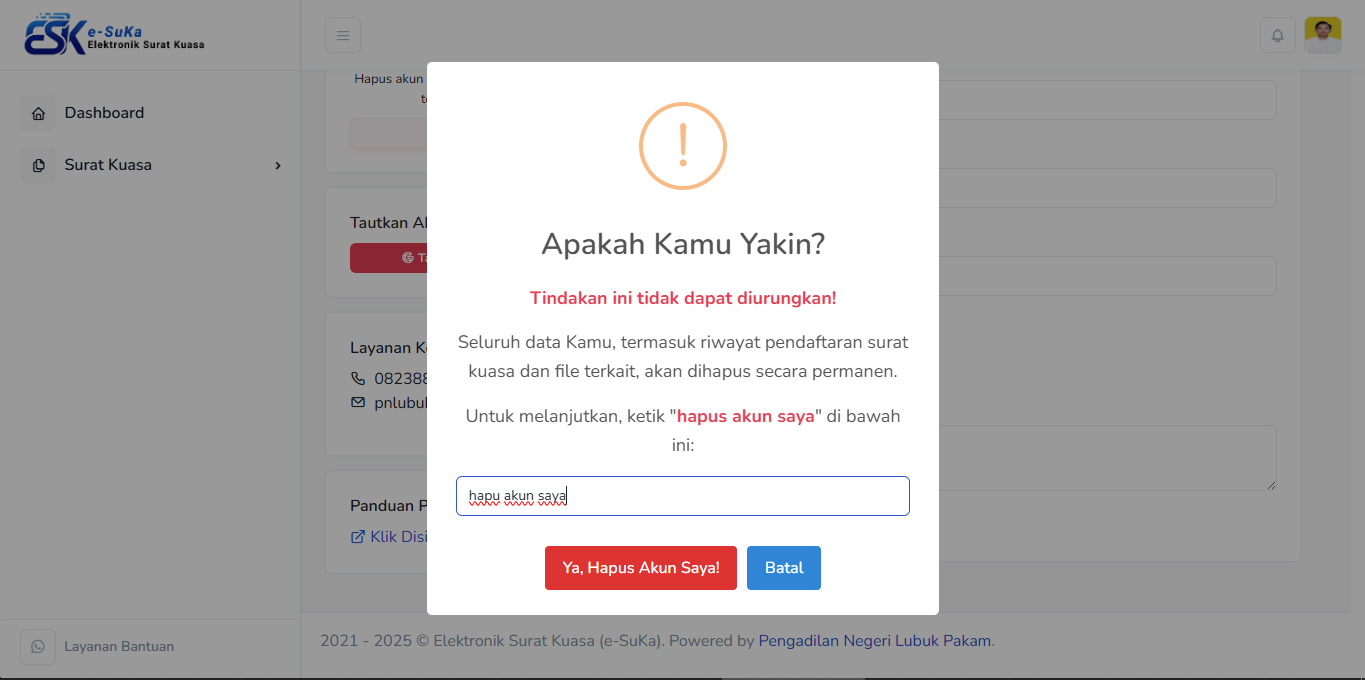
Task: Click the Dashboard home icon
Action: (x=39, y=114)
